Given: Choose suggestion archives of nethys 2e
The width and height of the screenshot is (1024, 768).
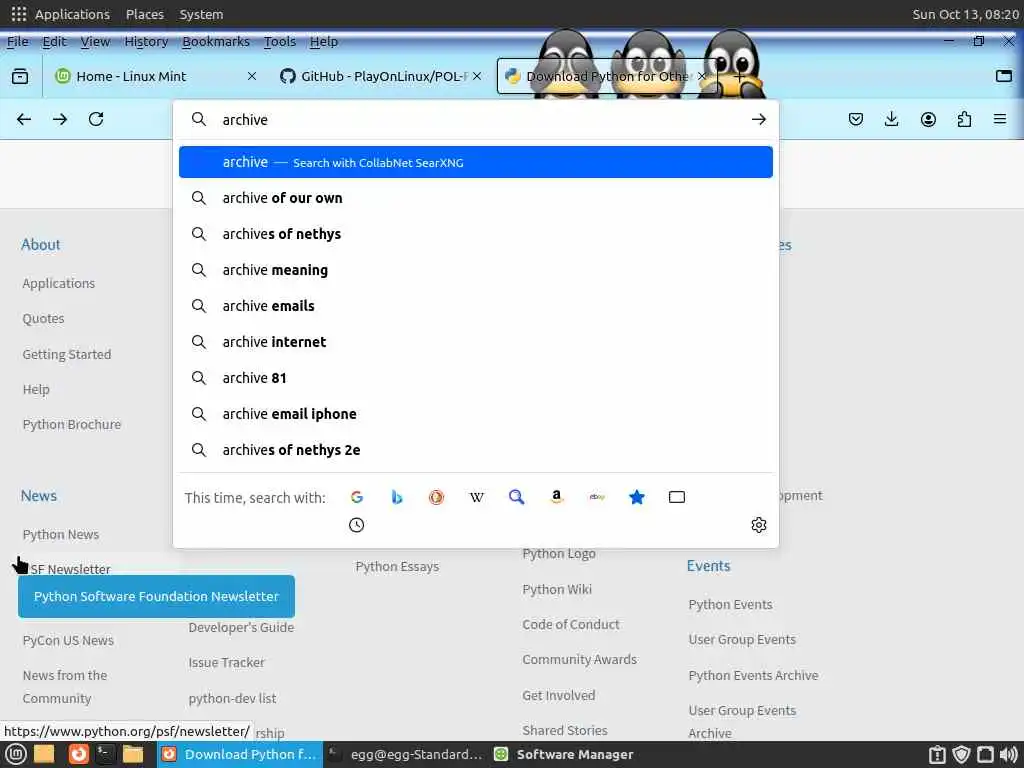Looking at the screenshot, I should pos(476,449).
